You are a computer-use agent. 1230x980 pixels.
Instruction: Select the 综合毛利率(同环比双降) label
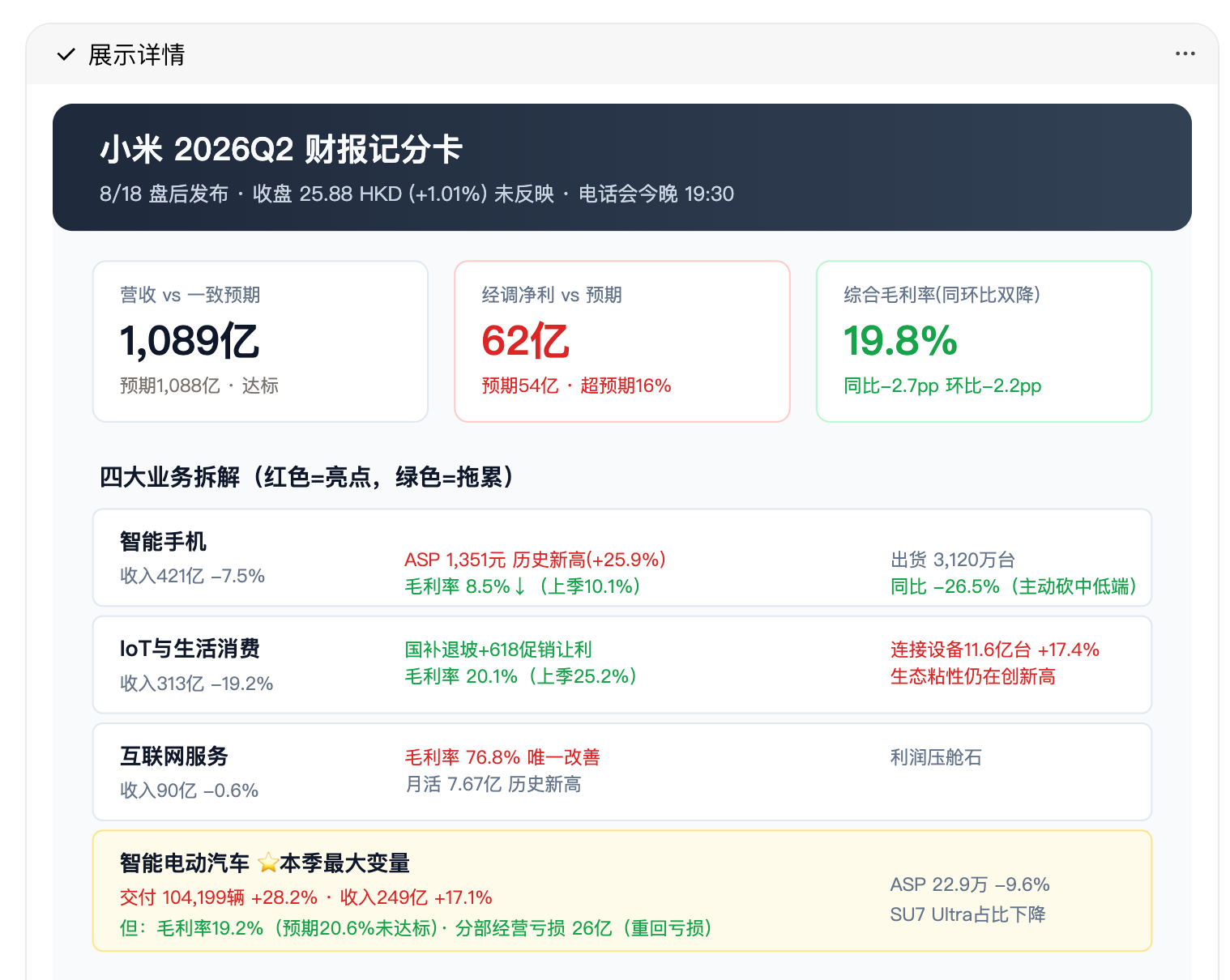coord(942,295)
